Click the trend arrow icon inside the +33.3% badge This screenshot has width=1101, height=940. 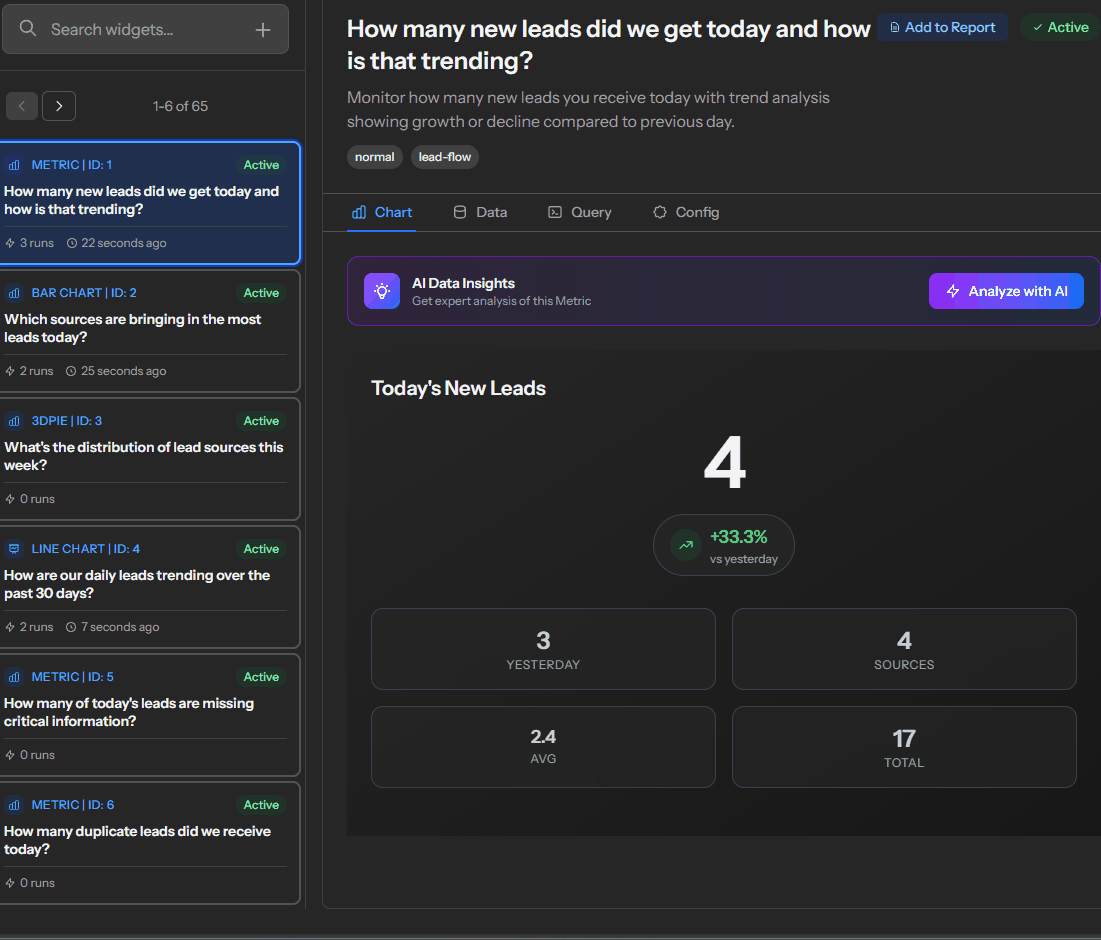(x=685, y=545)
